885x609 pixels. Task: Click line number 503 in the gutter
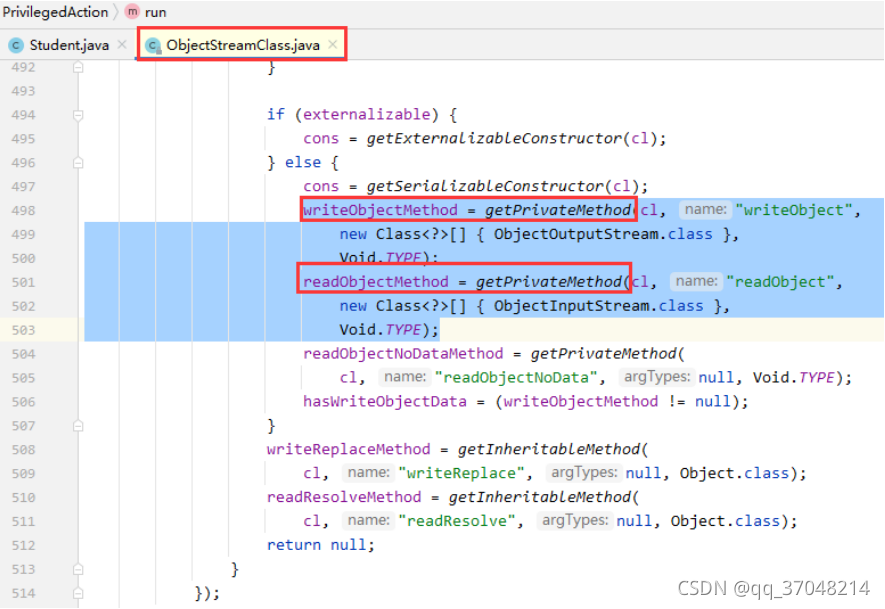[23, 330]
